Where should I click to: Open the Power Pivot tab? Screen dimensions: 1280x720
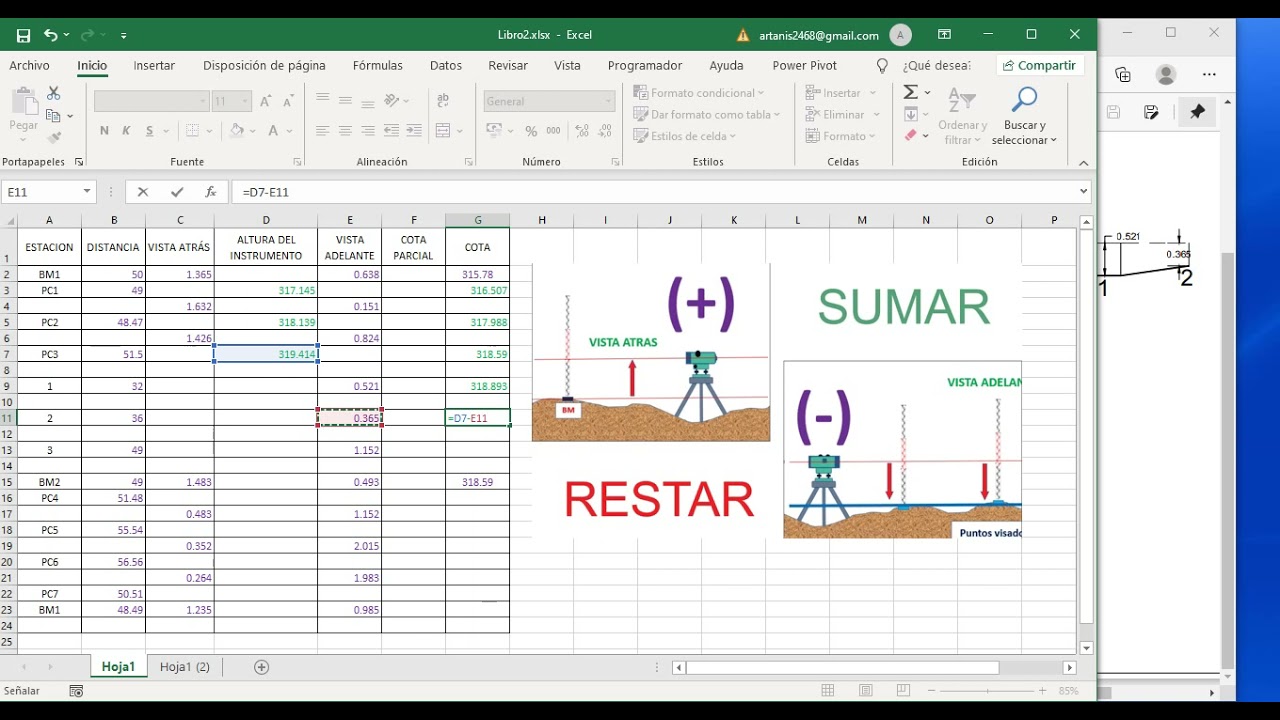click(x=804, y=65)
